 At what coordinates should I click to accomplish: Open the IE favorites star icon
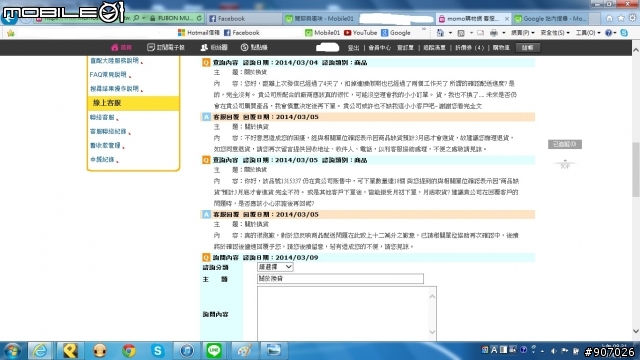point(621,18)
